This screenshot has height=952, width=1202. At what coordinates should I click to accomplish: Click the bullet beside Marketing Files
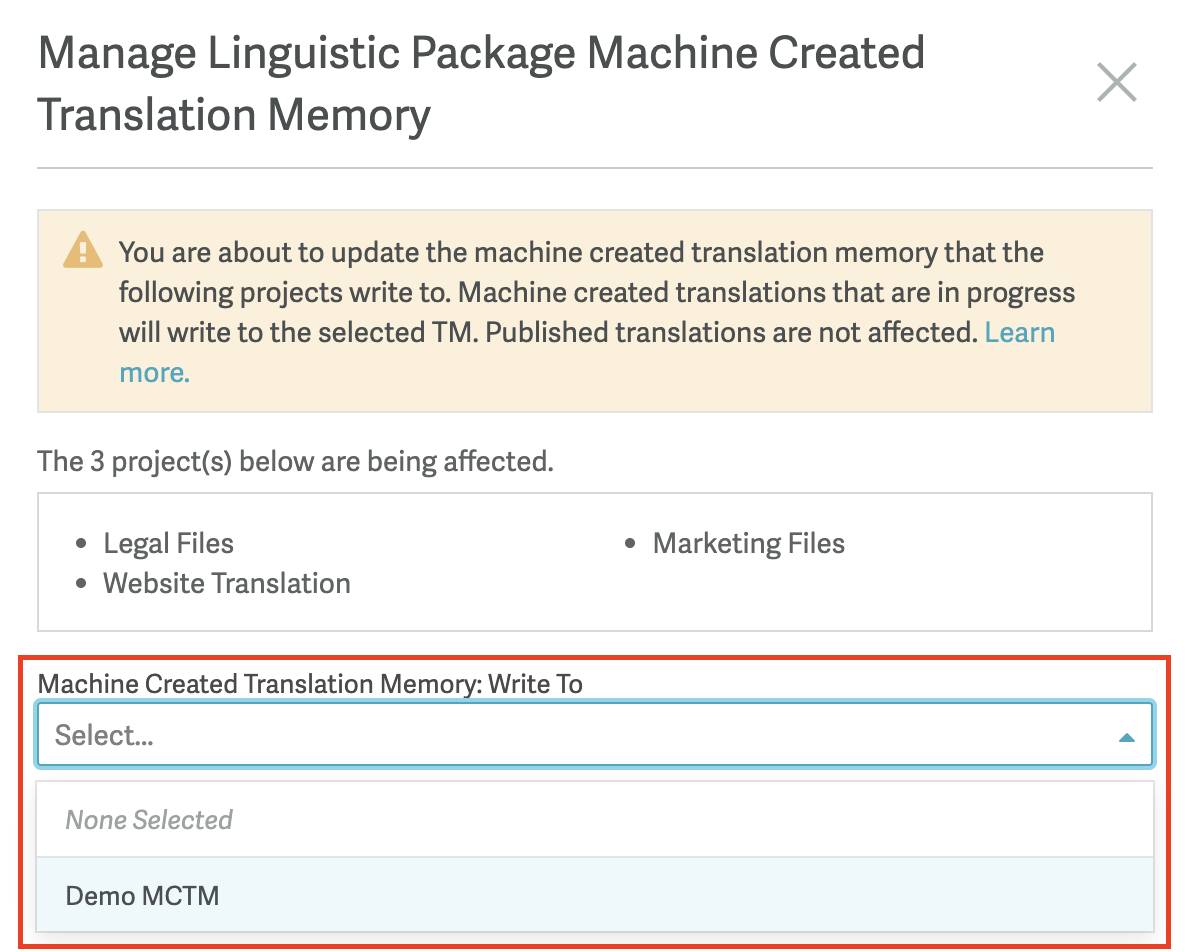(630, 545)
